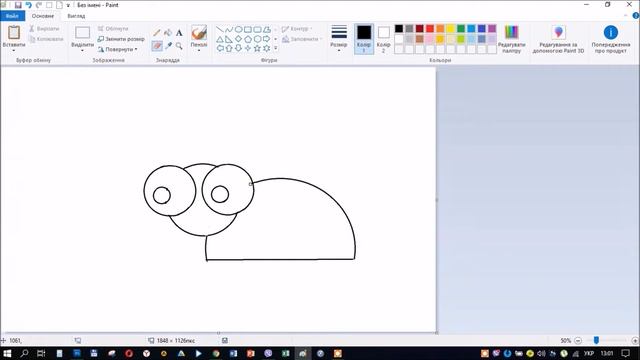Choose the Up arrow shape
Image resolution: width=640 pixels, height=360 pixels.
229,48
